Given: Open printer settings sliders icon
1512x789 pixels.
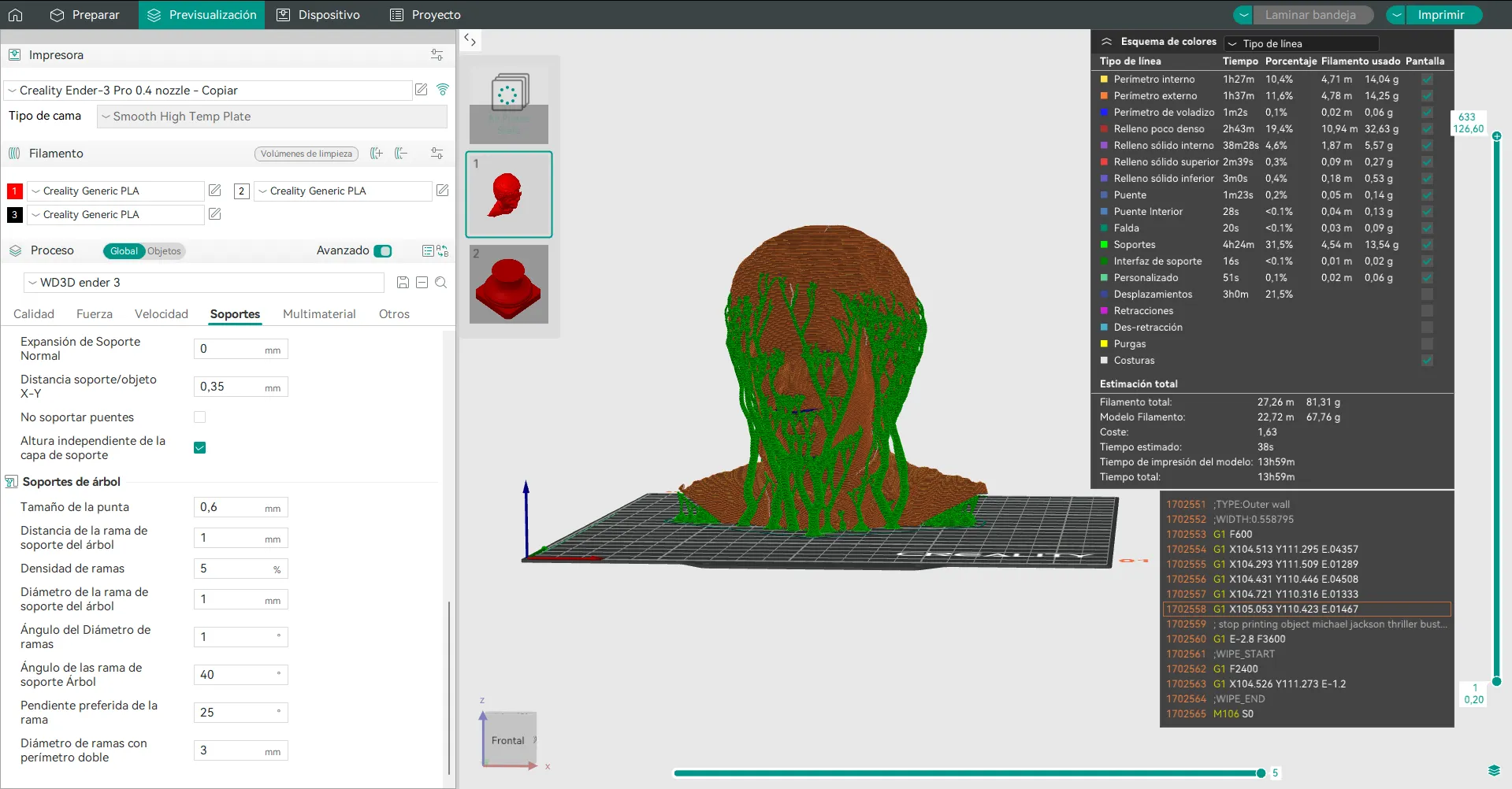Looking at the screenshot, I should [437, 55].
